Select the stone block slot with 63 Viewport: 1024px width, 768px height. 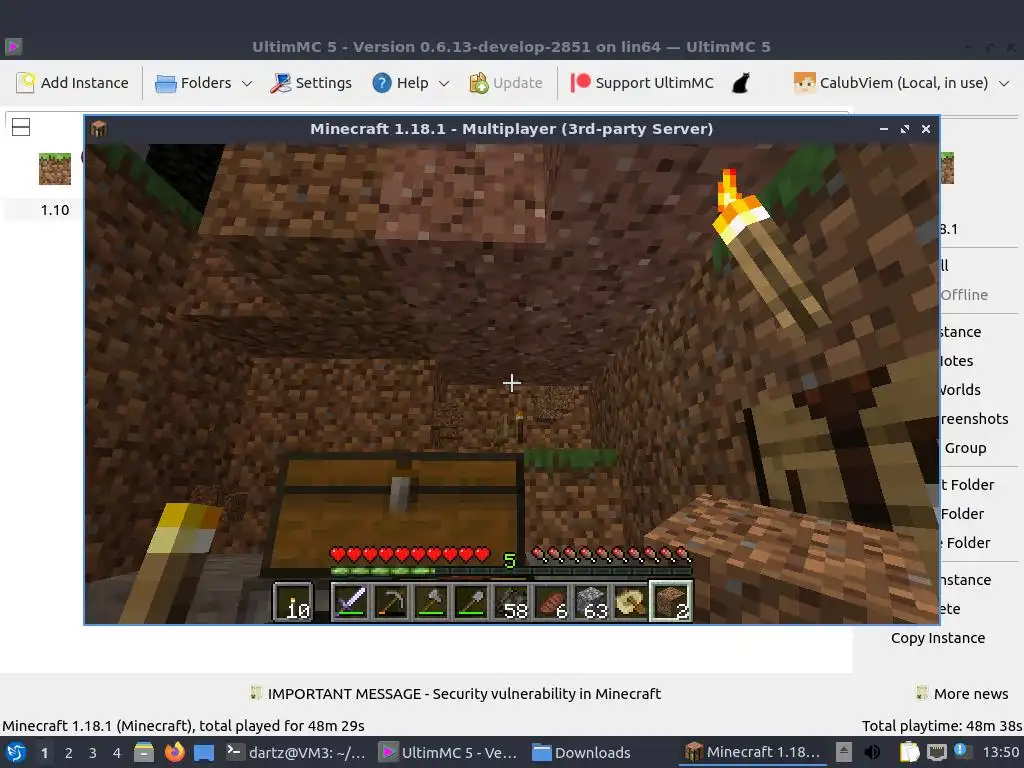592,601
